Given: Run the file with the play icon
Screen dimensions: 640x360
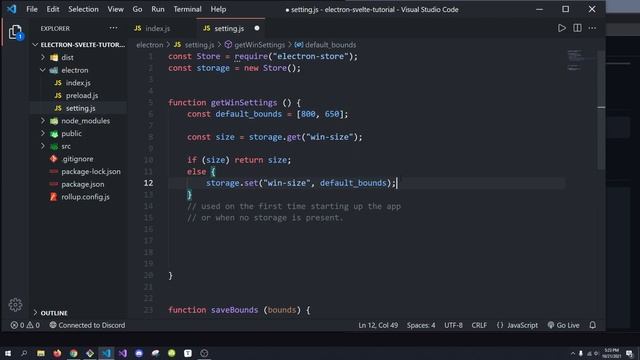Looking at the screenshot, I should pos(562,28).
